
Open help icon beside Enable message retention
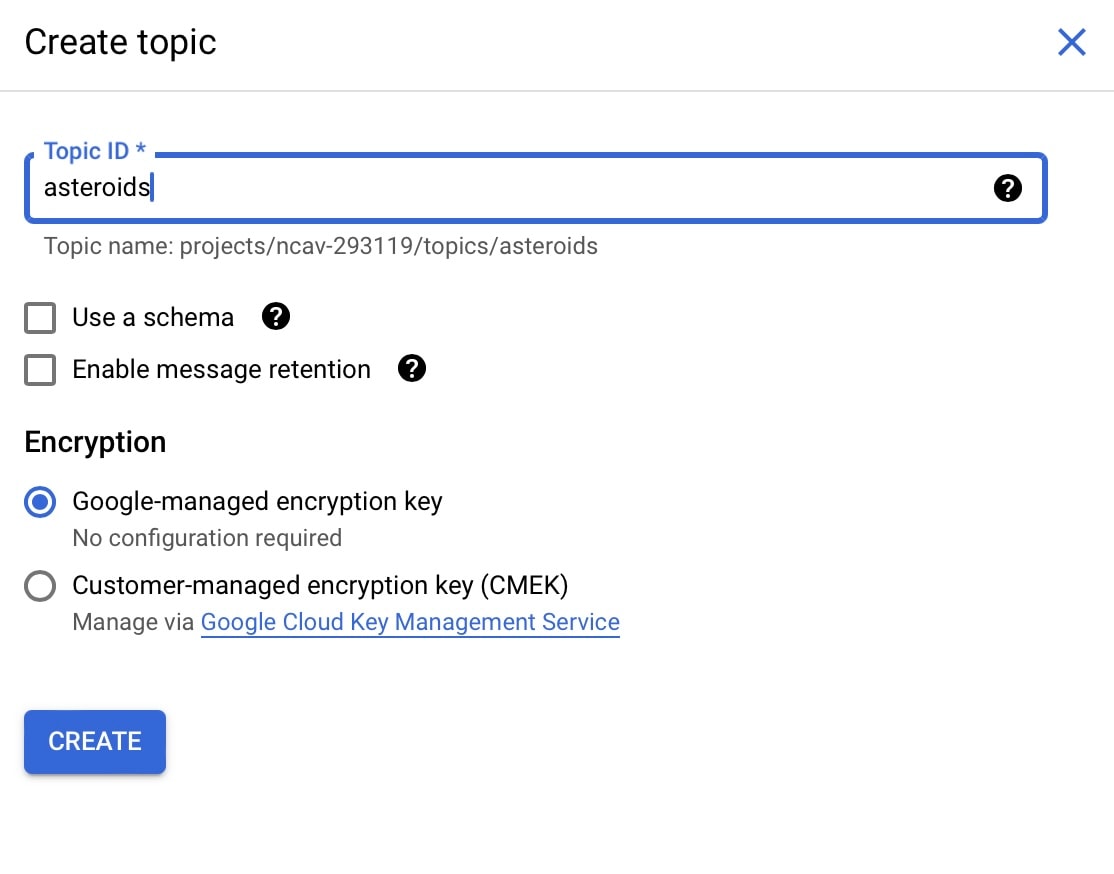(411, 369)
